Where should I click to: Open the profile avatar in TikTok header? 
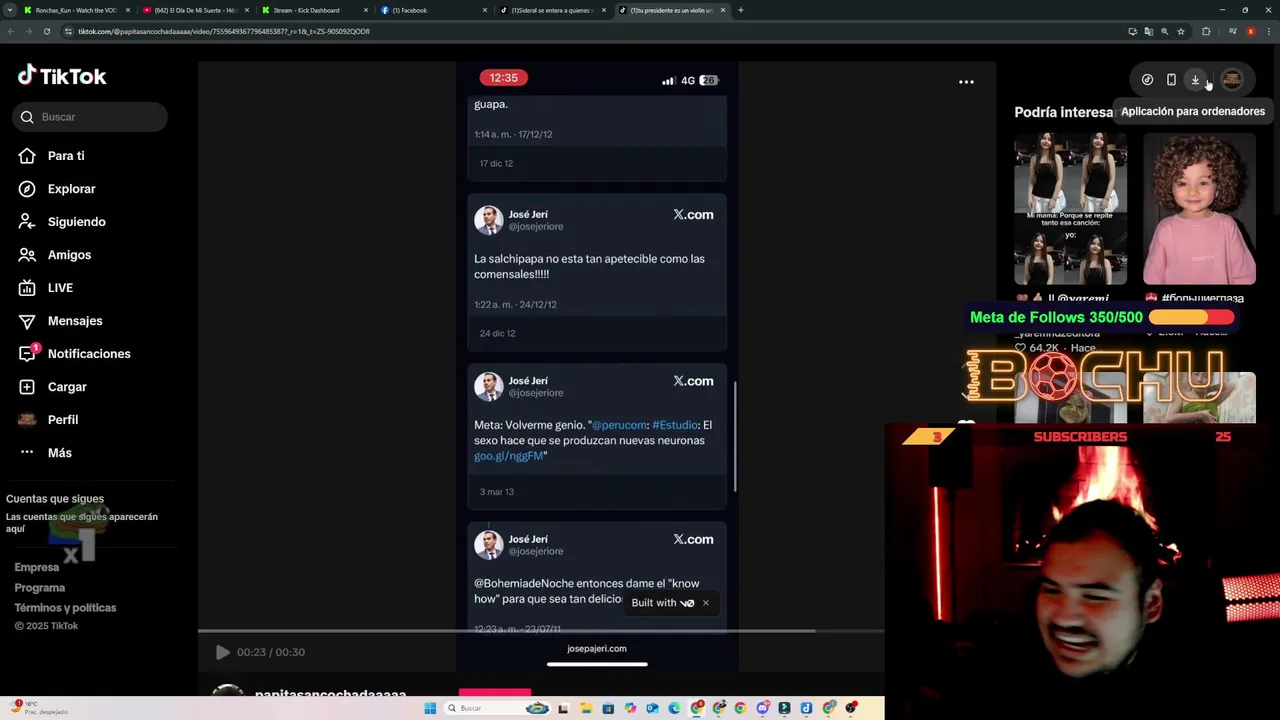[x=1232, y=79]
